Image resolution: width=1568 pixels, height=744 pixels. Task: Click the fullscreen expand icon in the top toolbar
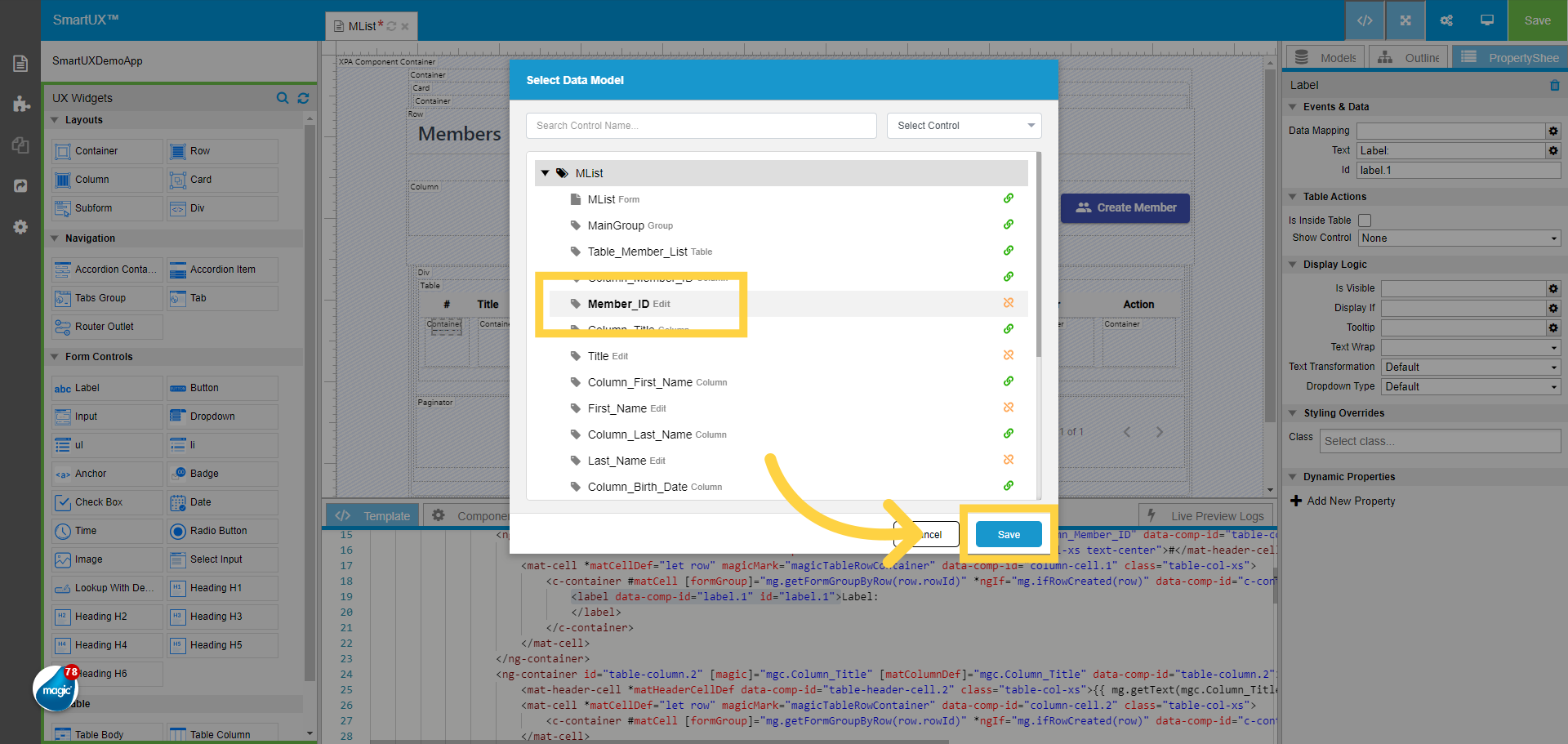(x=1405, y=20)
